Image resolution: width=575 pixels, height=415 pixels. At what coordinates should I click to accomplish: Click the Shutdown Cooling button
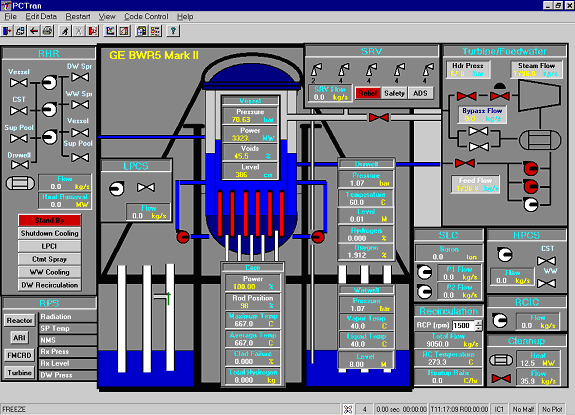click(50, 233)
